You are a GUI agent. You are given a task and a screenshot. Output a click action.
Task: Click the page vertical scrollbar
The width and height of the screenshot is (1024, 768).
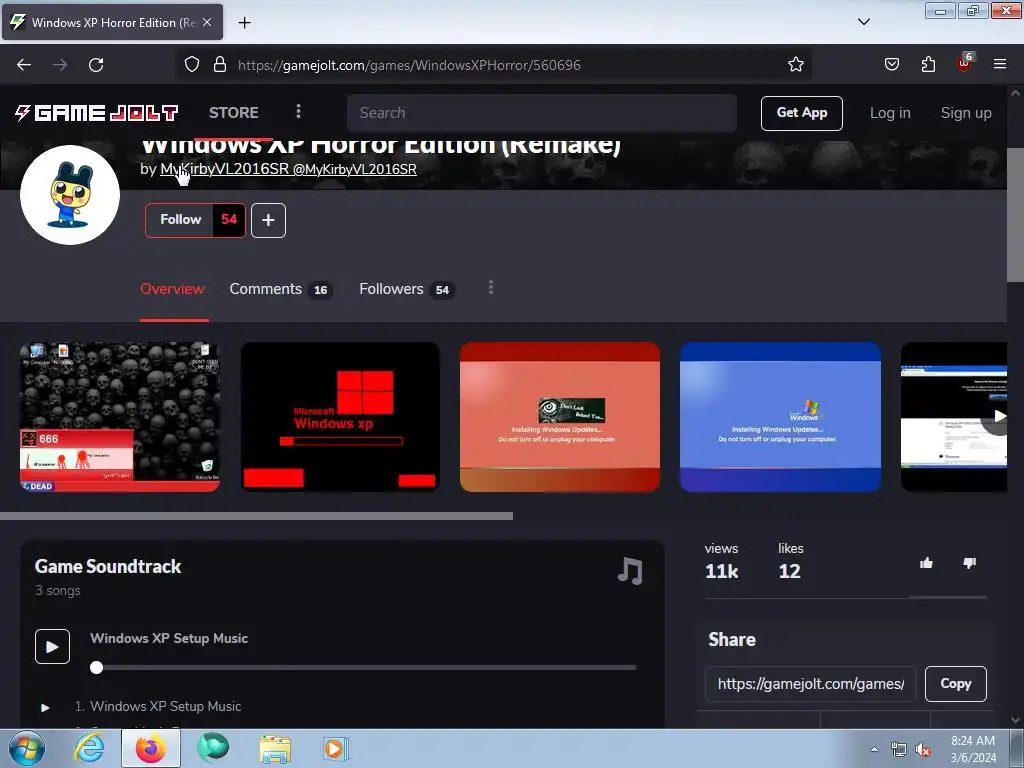[x=1015, y=215]
